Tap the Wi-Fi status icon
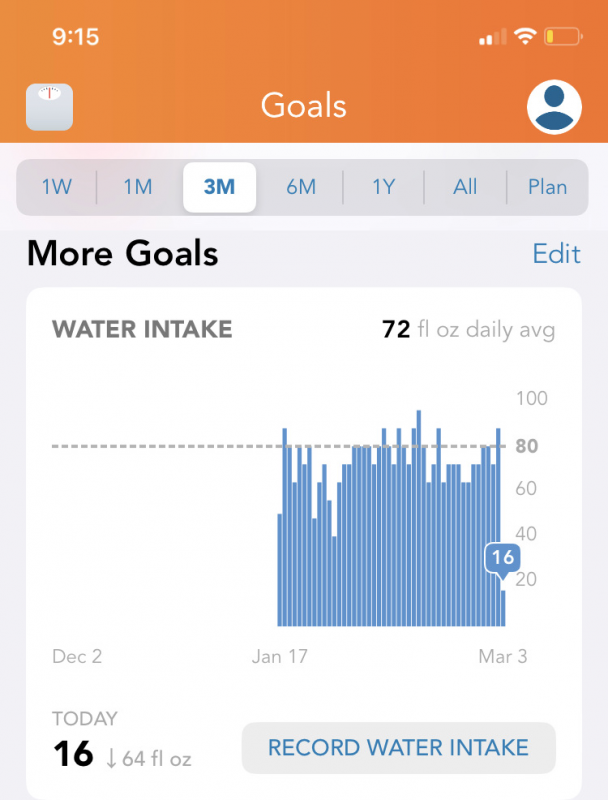 coord(526,37)
